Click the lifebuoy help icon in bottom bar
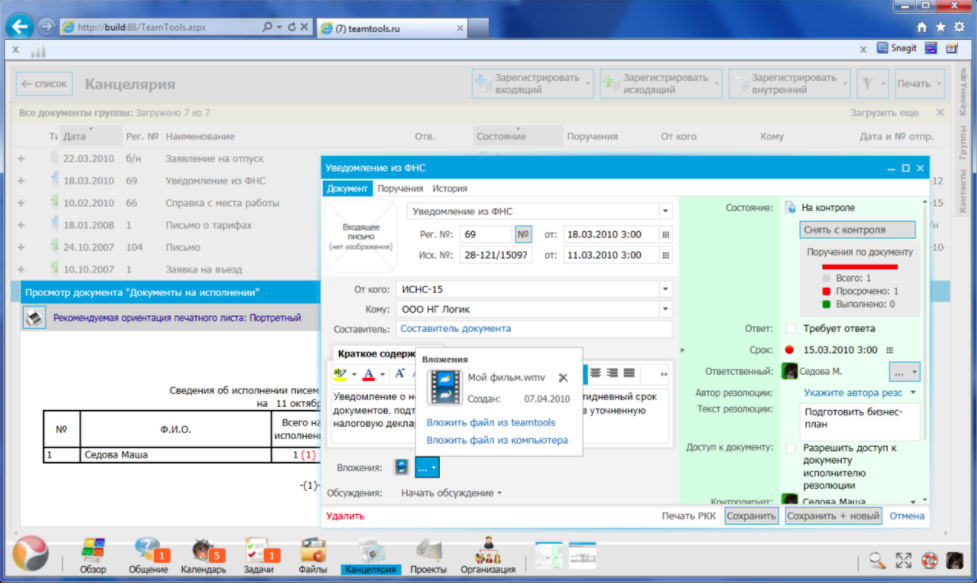This screenshot has width=977, height=586. coord(930,560)
